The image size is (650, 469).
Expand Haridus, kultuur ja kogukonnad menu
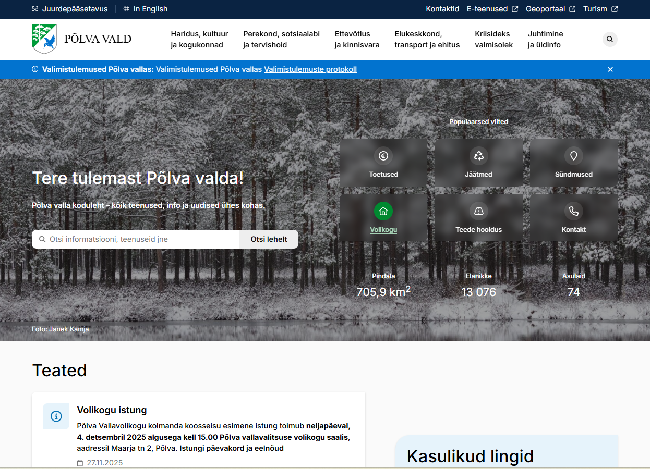click(200, 39)
